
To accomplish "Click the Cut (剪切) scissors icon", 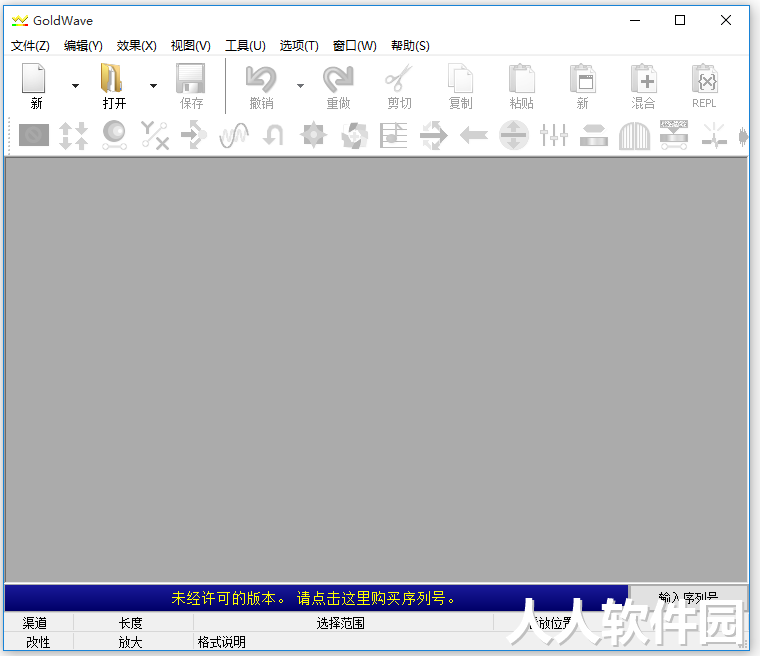I will tap(399, 78).
